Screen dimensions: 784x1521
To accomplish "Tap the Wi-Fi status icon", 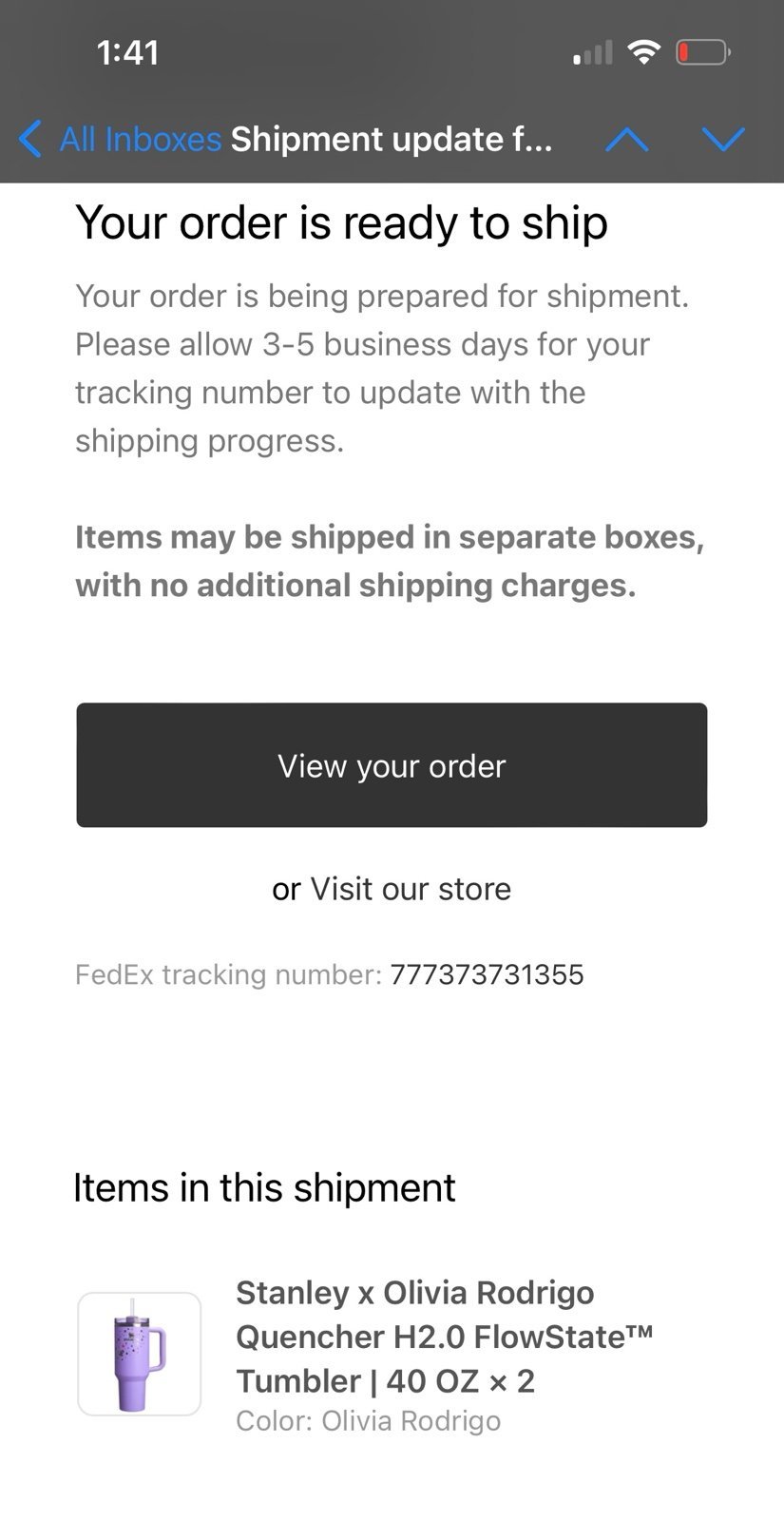I will (645, 52).
